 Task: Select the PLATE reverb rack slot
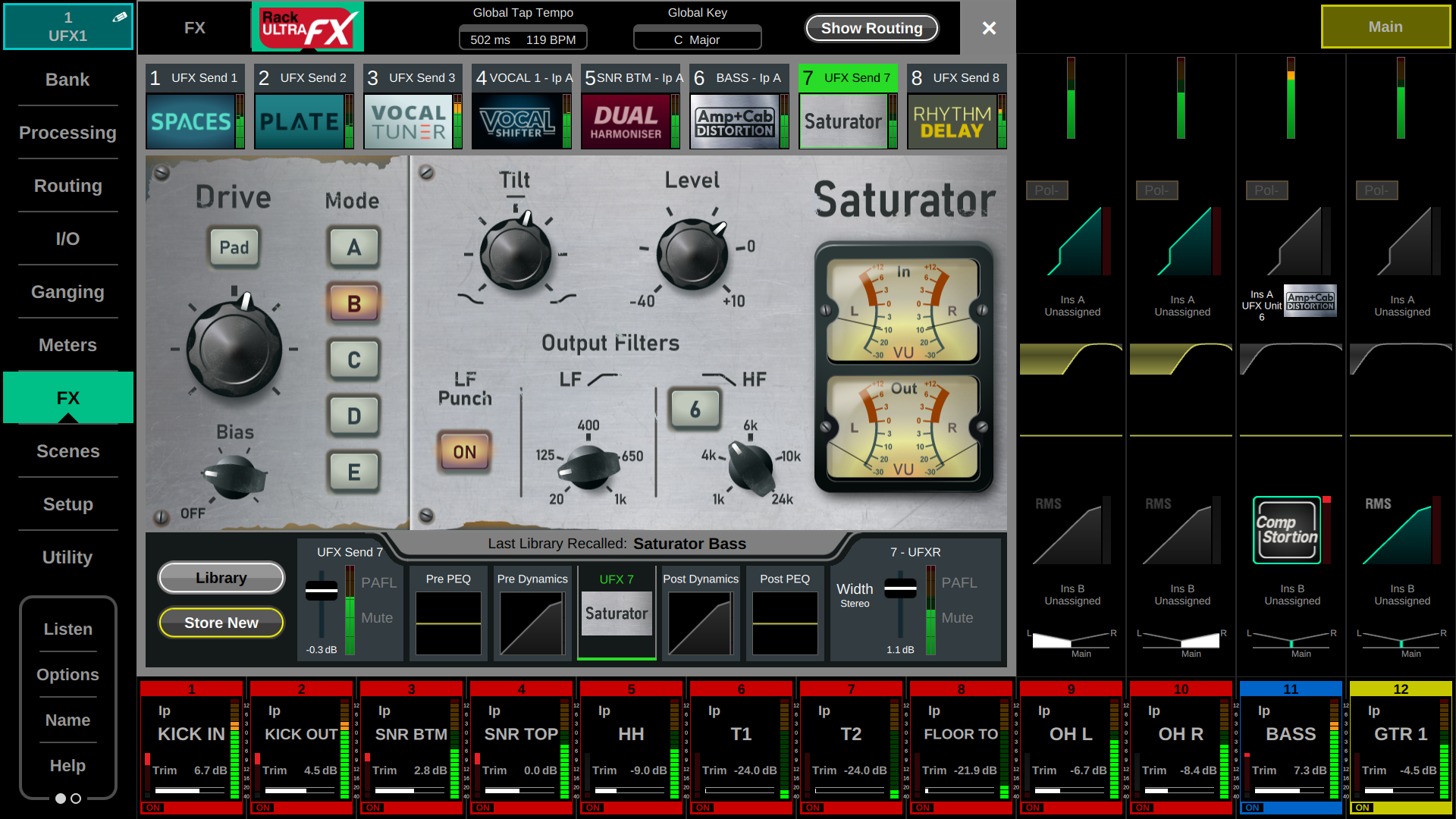coord(299,121)
